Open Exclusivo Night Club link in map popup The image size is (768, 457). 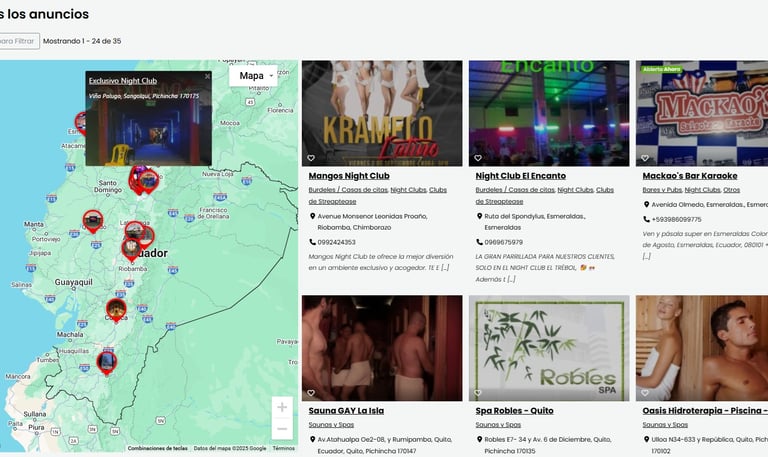(123, 81)
